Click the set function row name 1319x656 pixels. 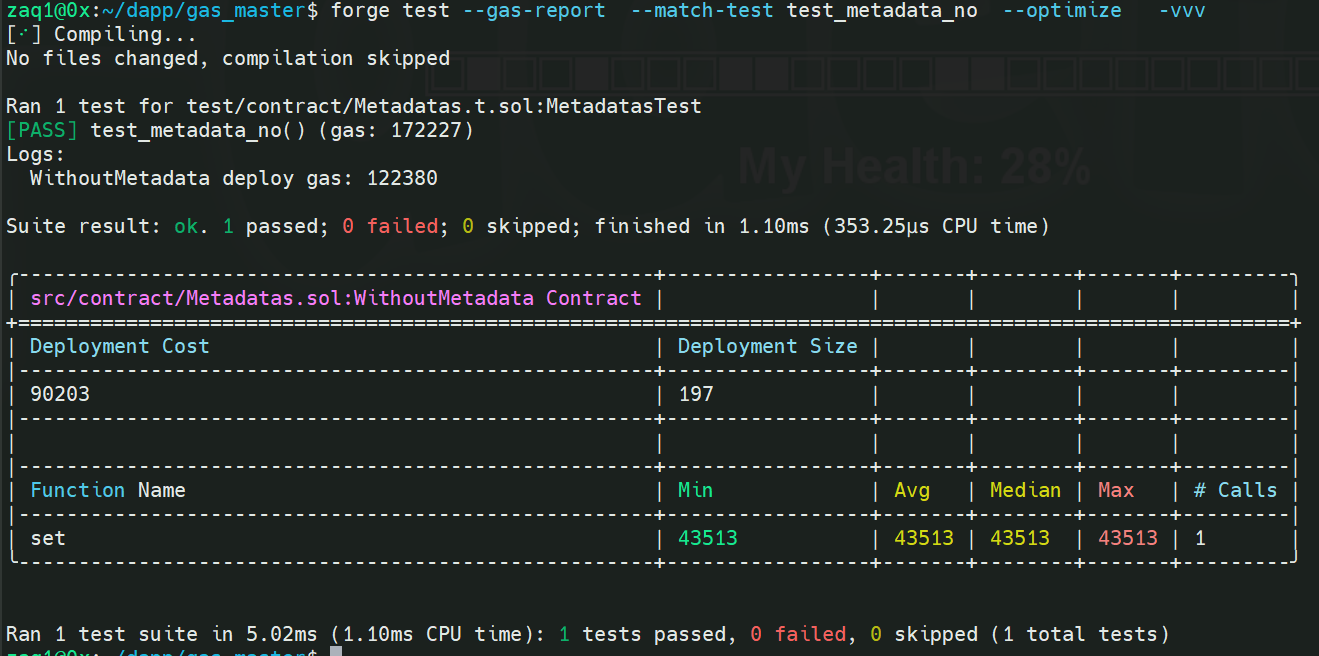(48, 538)
